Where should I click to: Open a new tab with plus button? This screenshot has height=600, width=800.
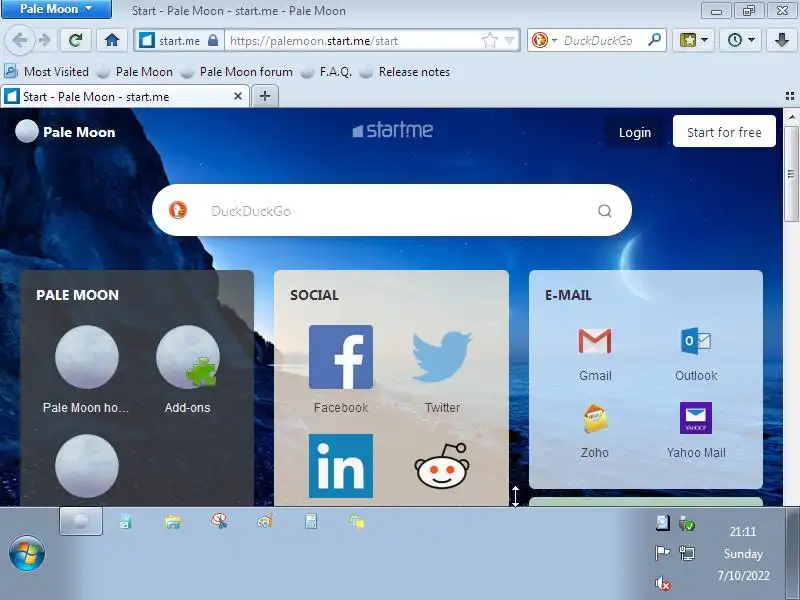click(265, 96)
